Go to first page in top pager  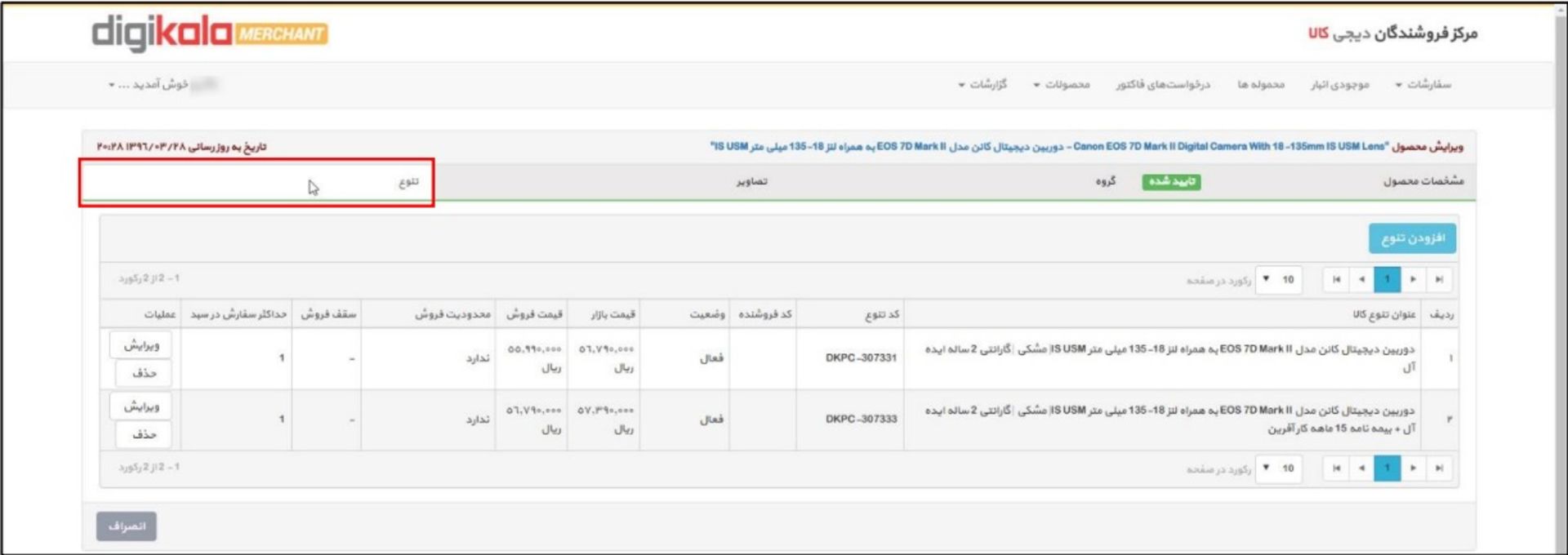pyautogui.click(x=1439, y=279)
